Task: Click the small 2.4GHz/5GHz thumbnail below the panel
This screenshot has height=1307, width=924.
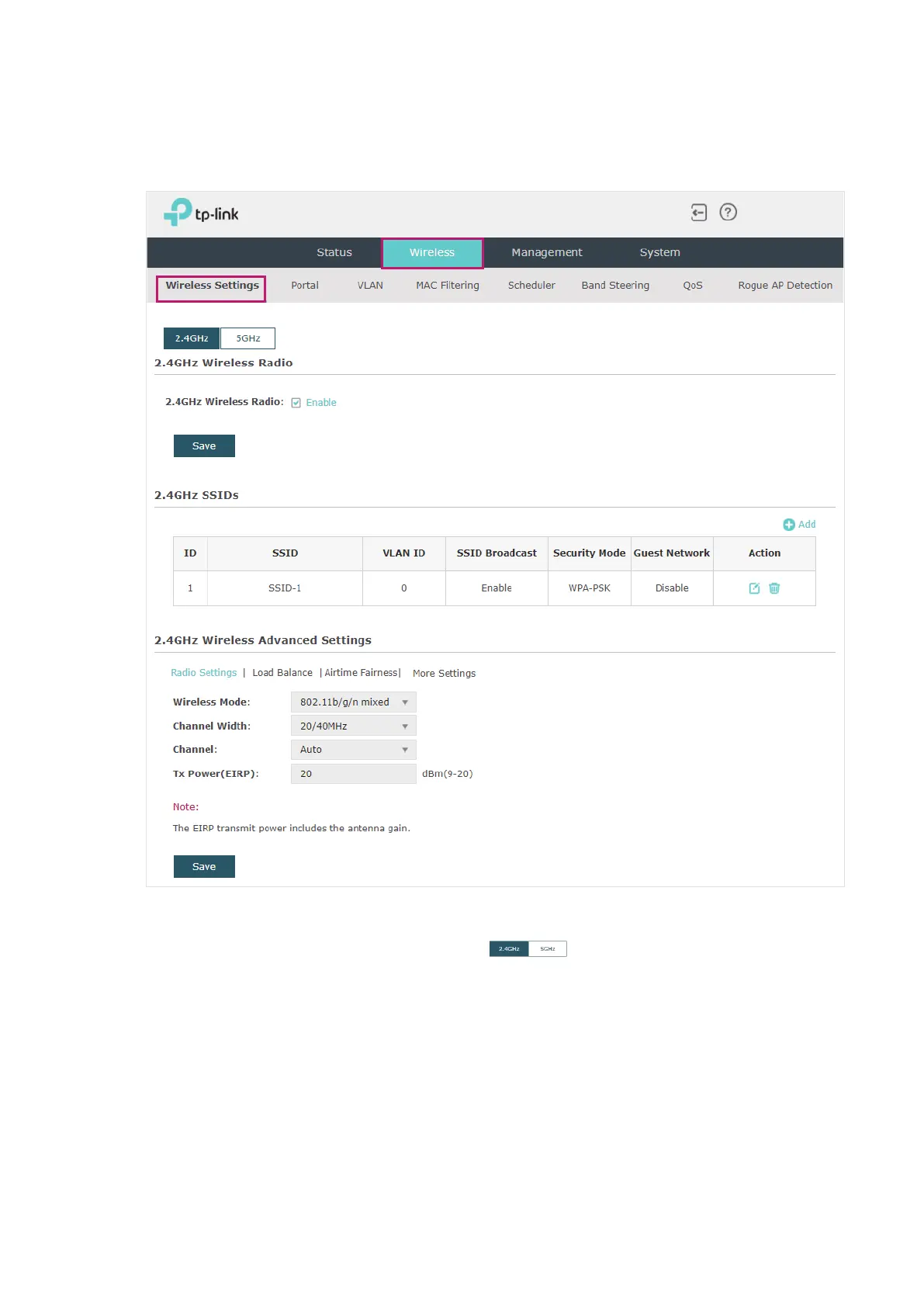Action: point(528,948)
